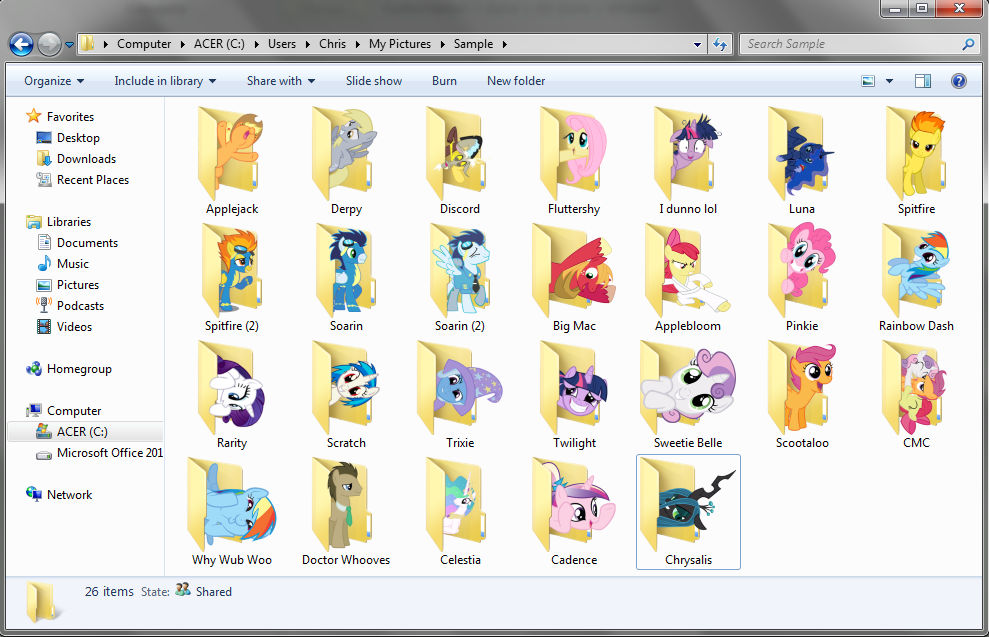This screenshot has width=989, height=637.
Task: Select the Rainbow Dash folder
Action: [x=916, y=270]
